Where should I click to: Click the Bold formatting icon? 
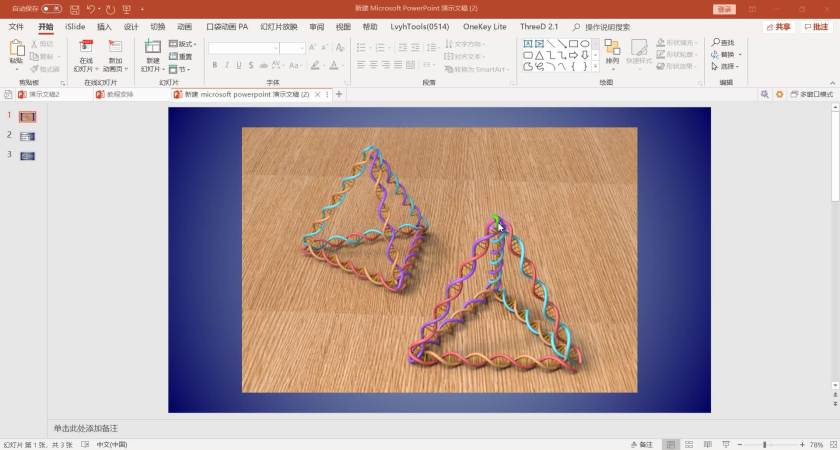215,65
